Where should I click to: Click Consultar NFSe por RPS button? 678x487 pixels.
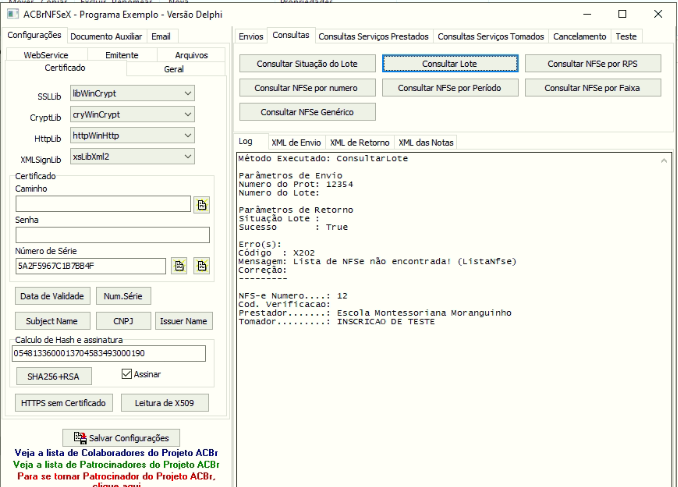[x=592, y=64]
